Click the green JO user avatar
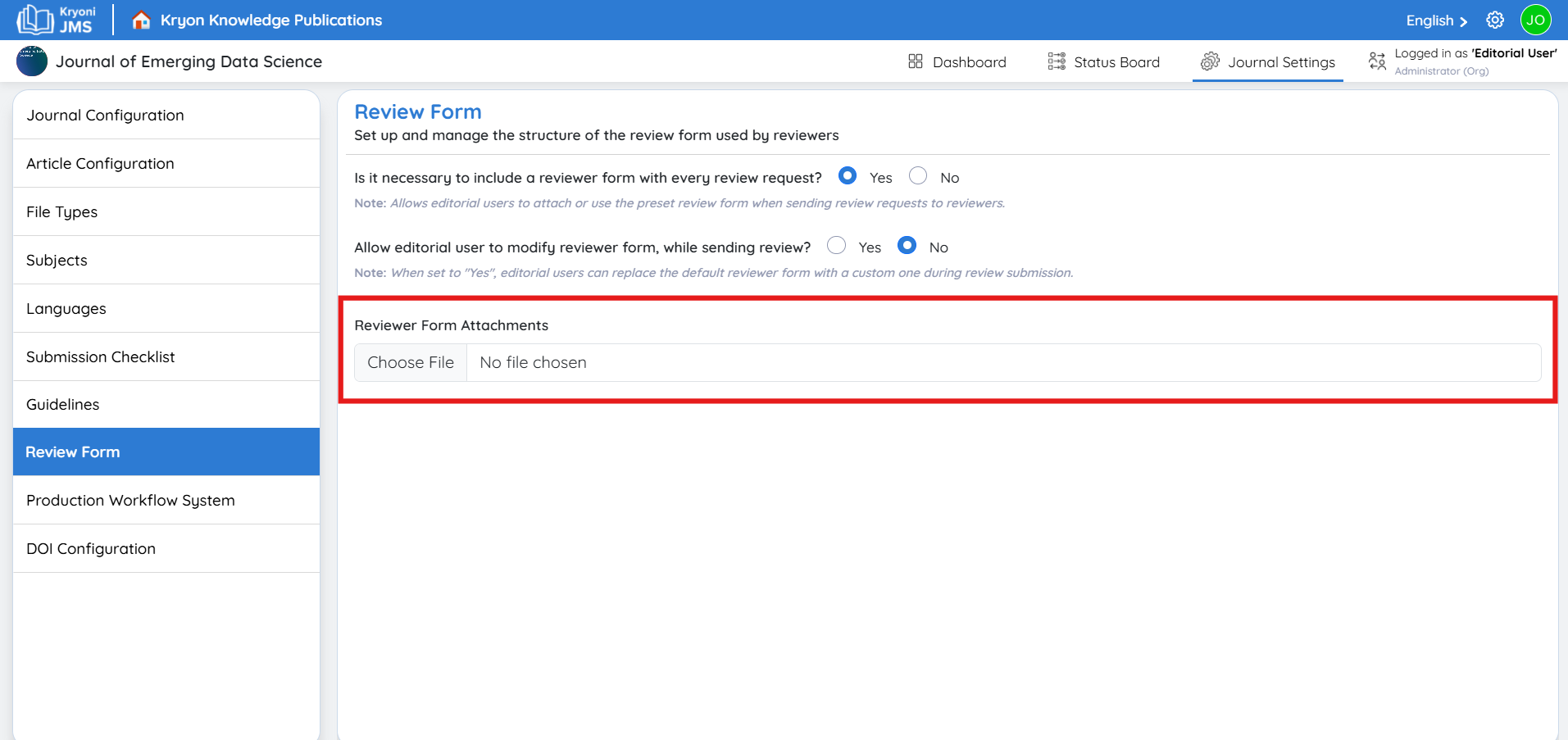Viewport: 1568px width, 740px height. (1535, 20)
